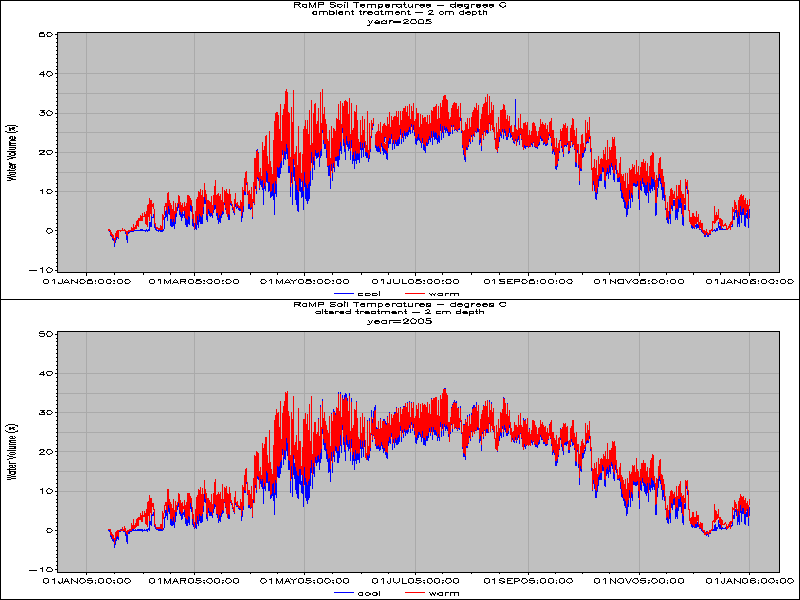This screenshot has height=600, width=800.
Task: Select RaMP Soil Temperatures title of ambient chart
Action: pos(398,4)
